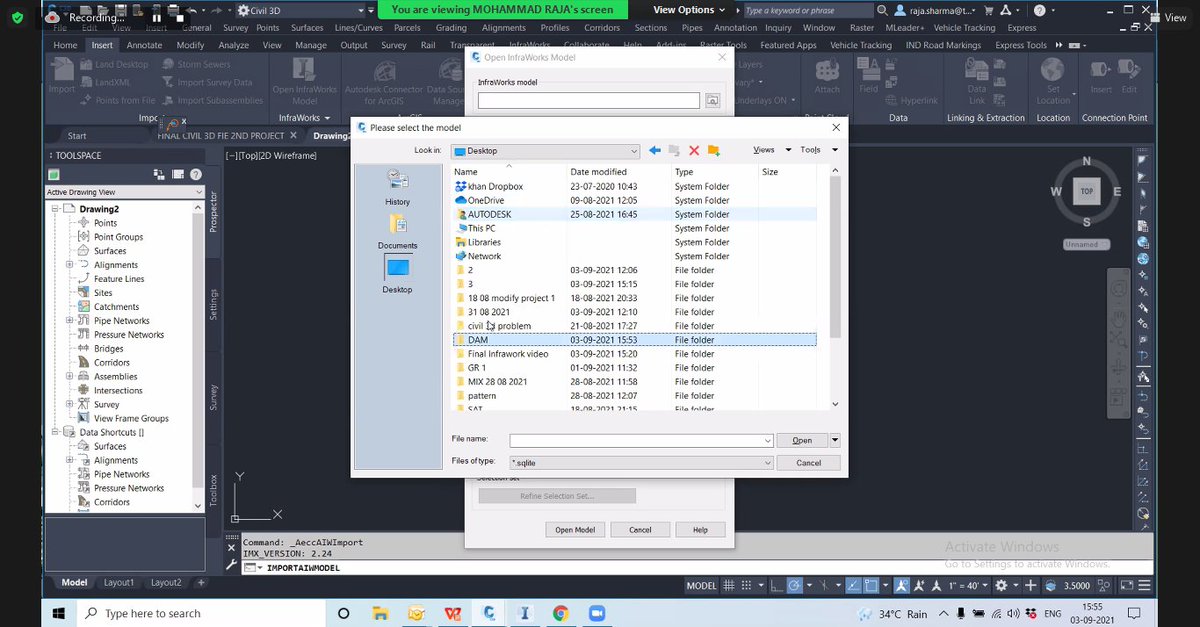Toggle 2D object snap in status bar
Image resolution: width=1200 pixels, height=627 pixels.
tap(872, 585)
